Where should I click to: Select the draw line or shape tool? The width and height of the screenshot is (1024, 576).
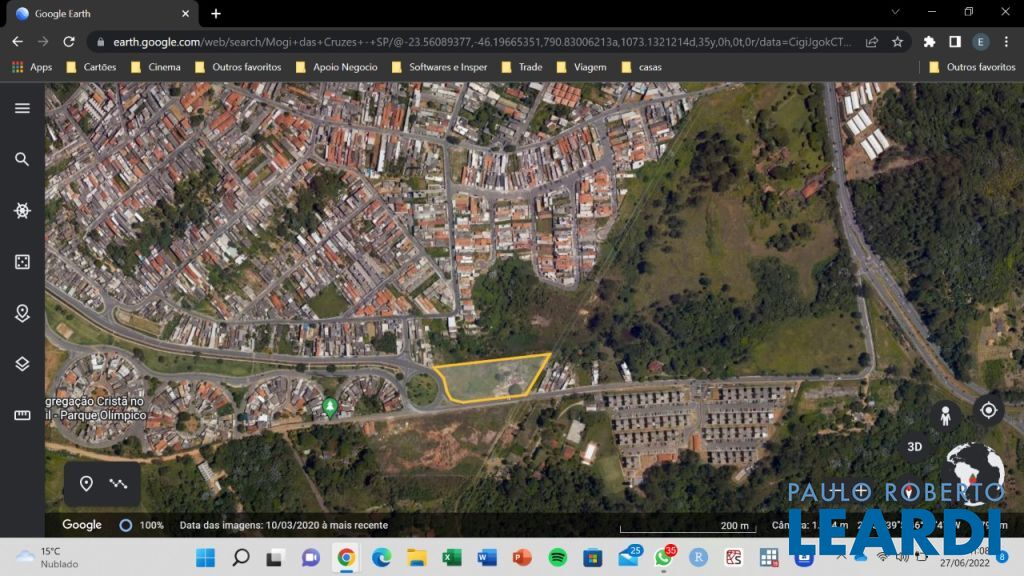click(x=119, y=484)
